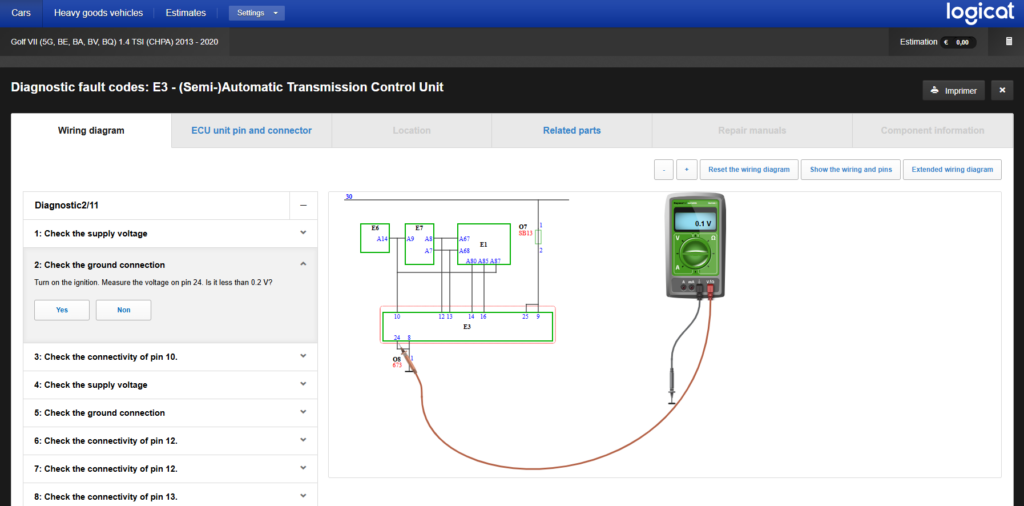Switch to ECU unit pin and connector tab
Viewport: 1024px width, 506px height.
pyautogui.click(x=251, y=131)
